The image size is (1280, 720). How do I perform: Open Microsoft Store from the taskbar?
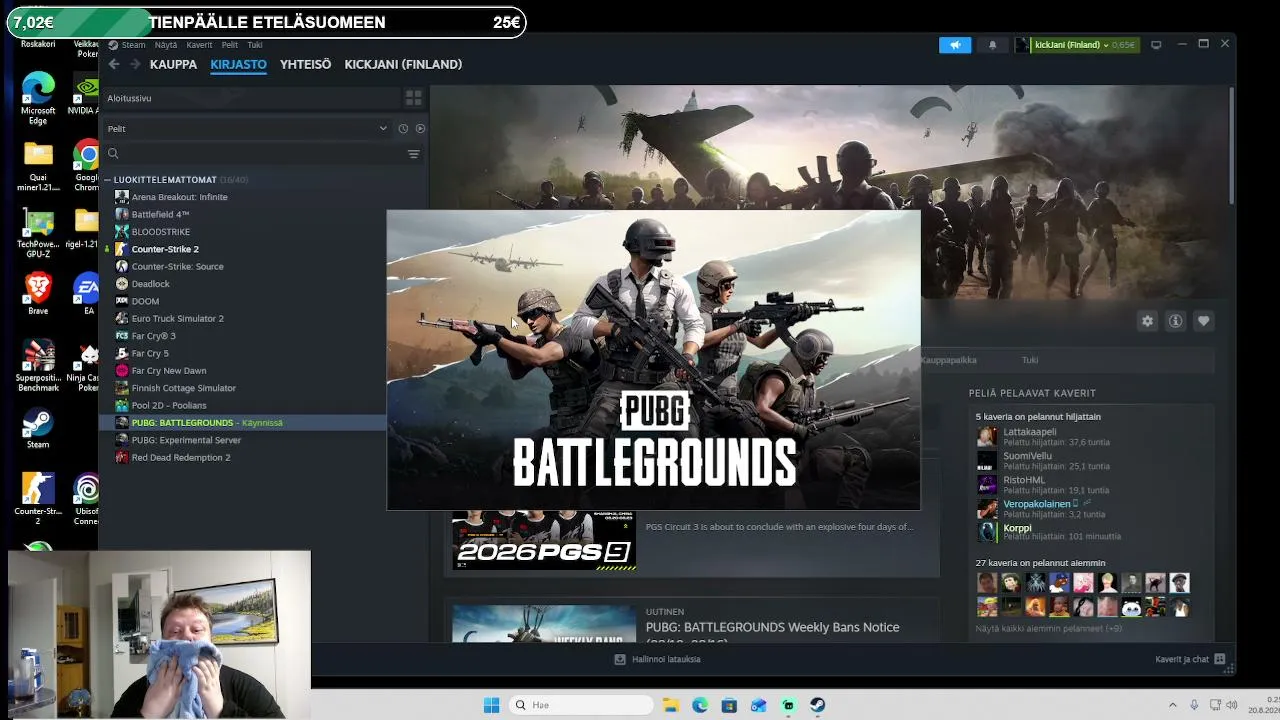pos(729,705)
